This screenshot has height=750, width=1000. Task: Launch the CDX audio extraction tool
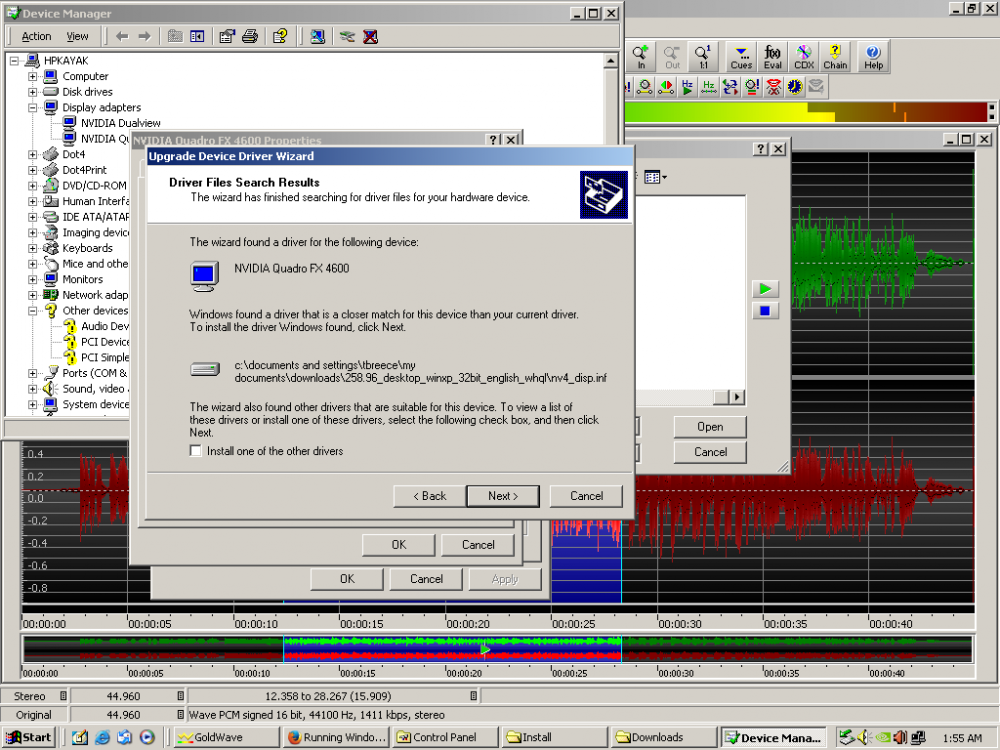(804, 56)
